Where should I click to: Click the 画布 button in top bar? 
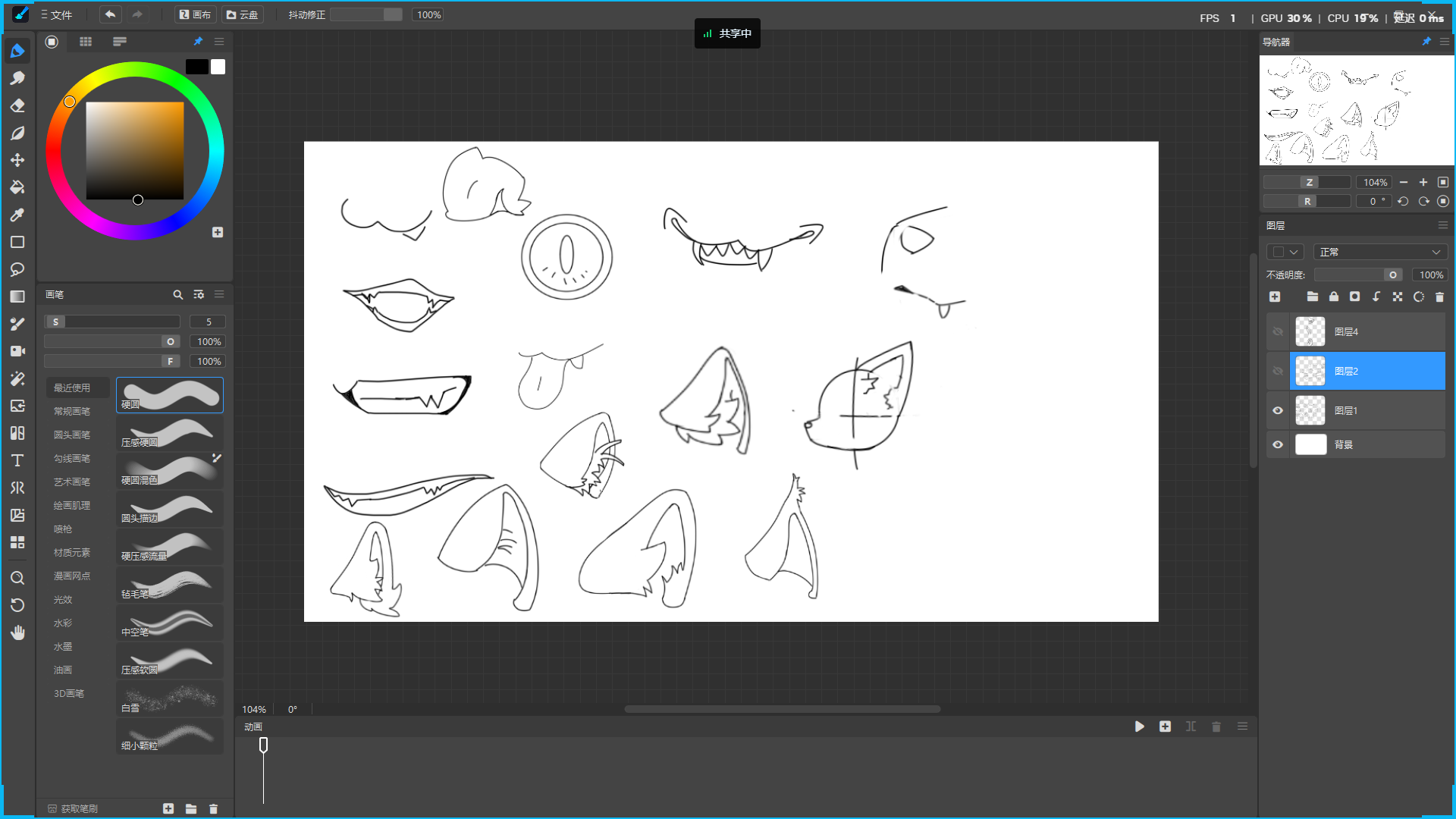pos(195,14)
